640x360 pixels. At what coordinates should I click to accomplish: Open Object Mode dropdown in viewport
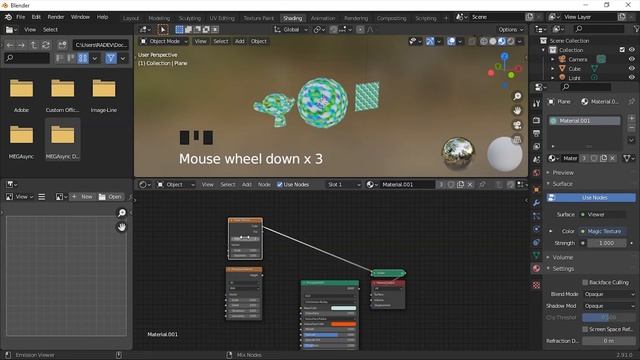164,41
